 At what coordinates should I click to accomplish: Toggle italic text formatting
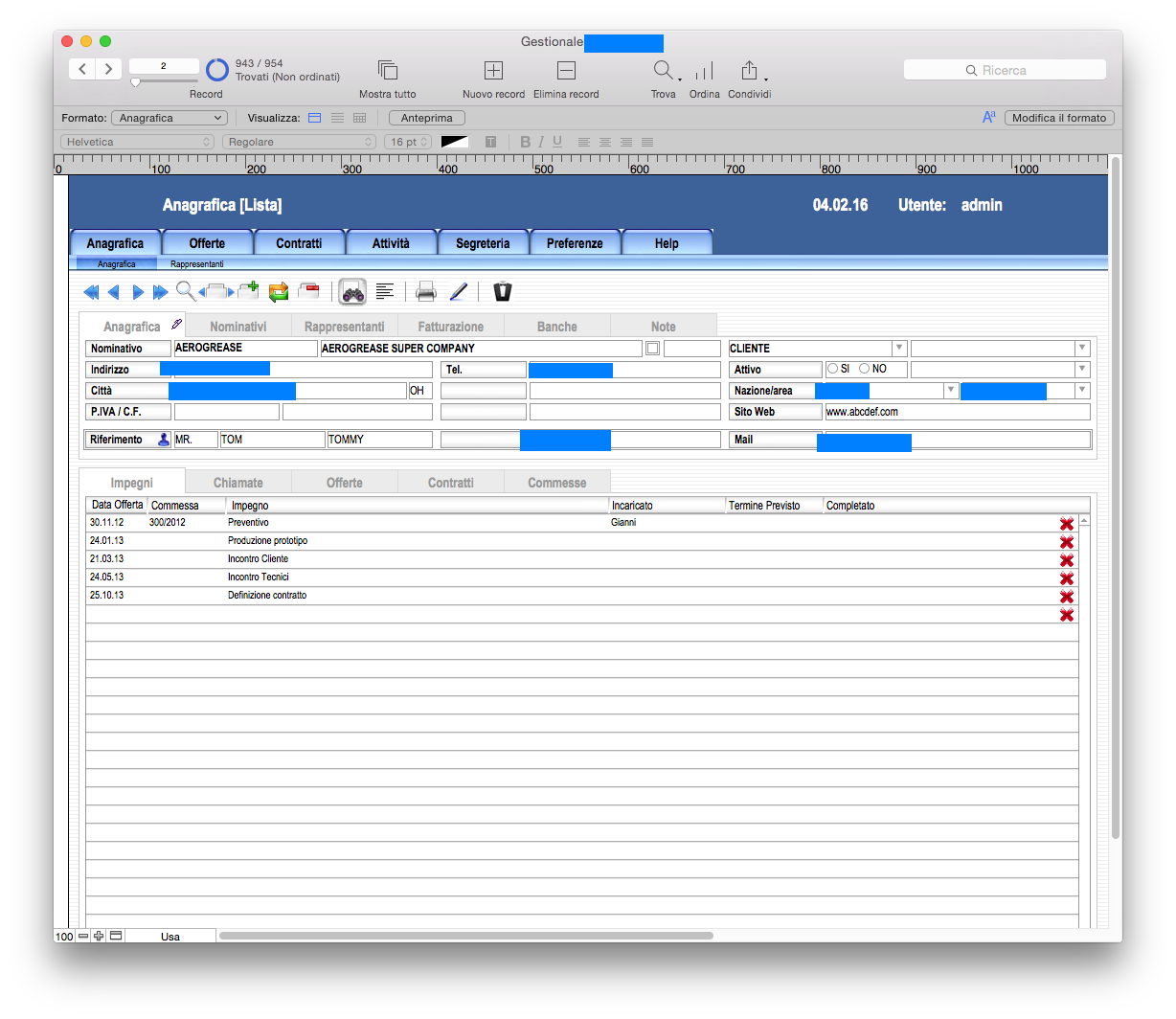pyautogui.click(x=541, y=142)
